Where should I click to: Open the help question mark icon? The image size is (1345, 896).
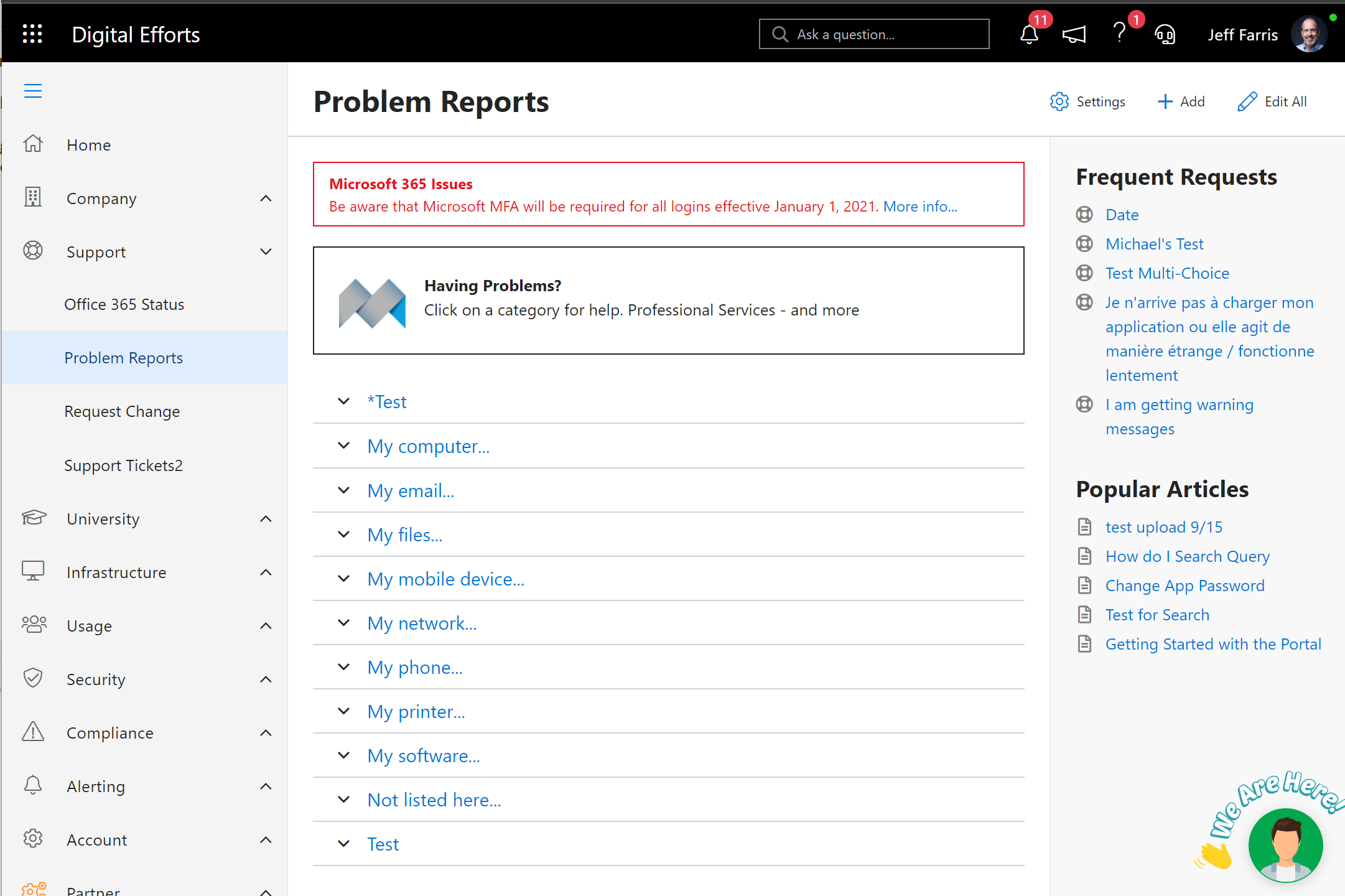tap(1119, 32)
